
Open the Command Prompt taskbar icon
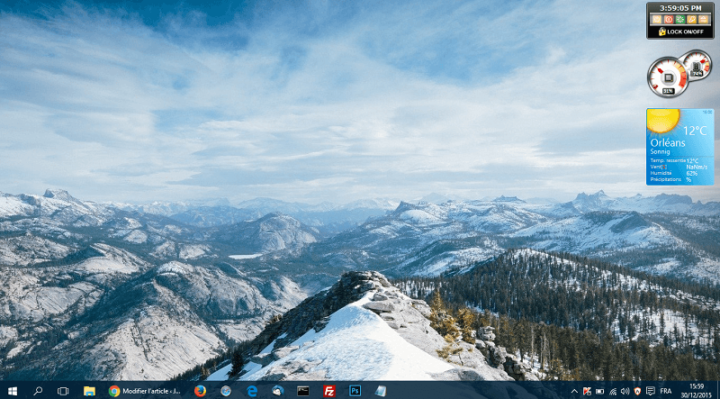tap(303, 391)
